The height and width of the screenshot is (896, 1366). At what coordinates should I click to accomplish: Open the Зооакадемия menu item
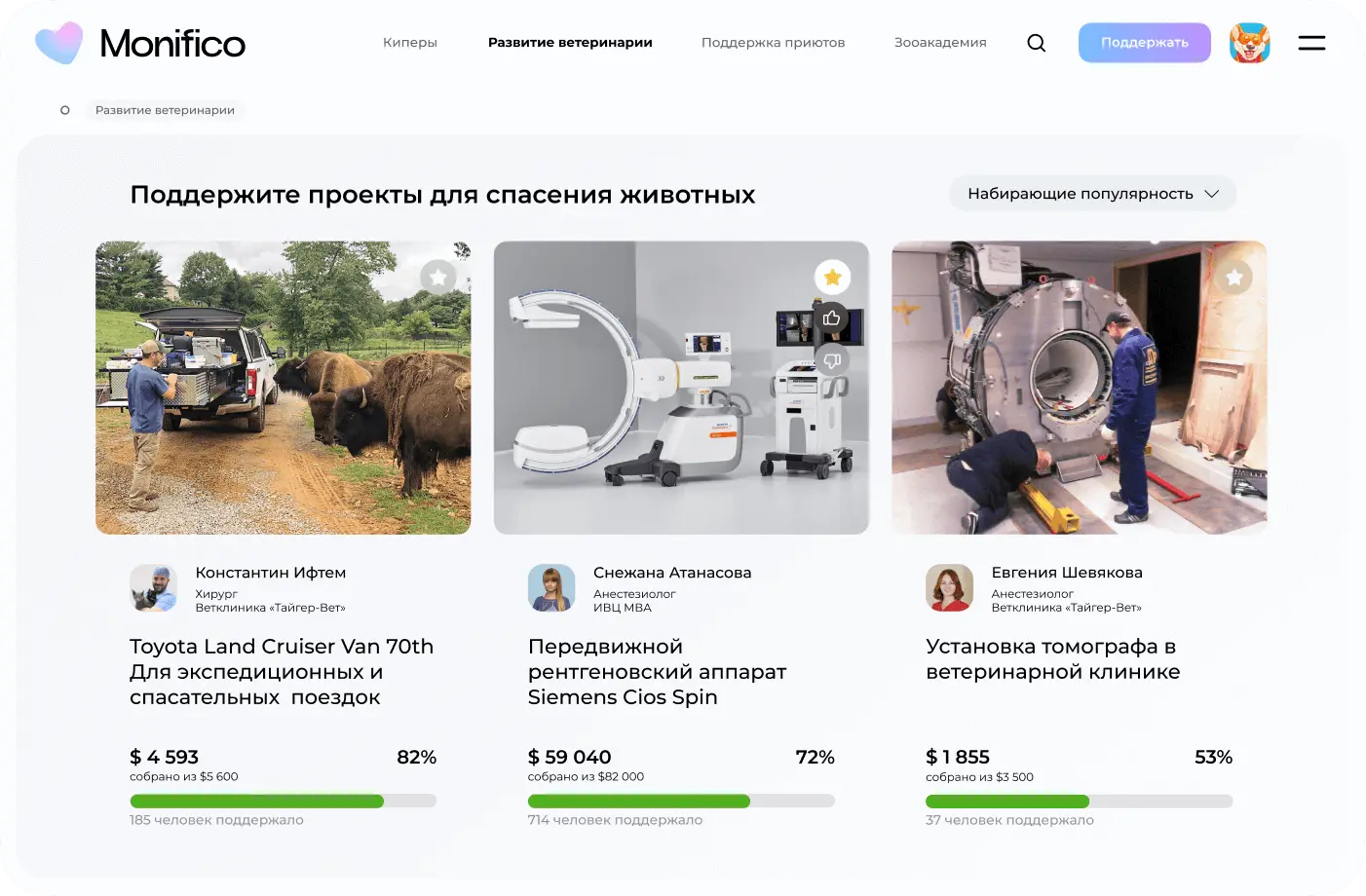coord(940,43)
